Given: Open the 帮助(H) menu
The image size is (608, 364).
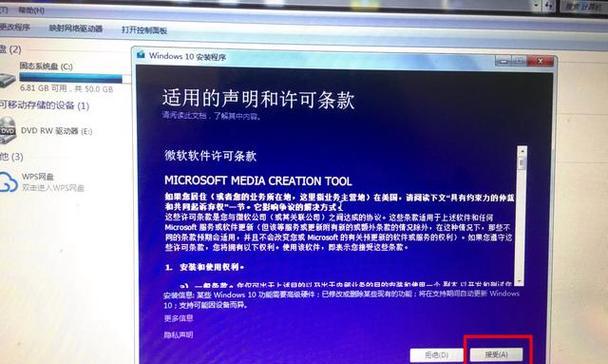Looking at the screenshot, I should tap(31, 10).
